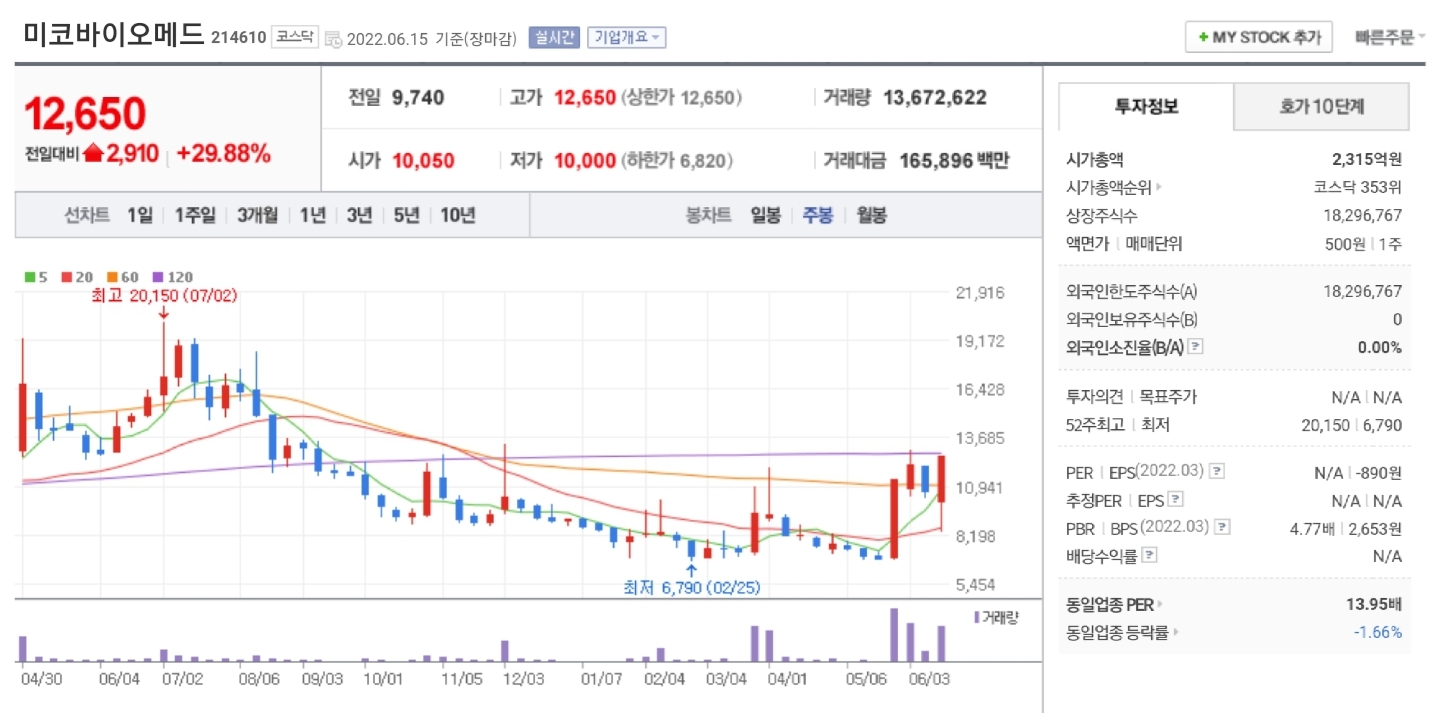
Task: Click the -1.66% sector change value
Action: coord(1377,632)
